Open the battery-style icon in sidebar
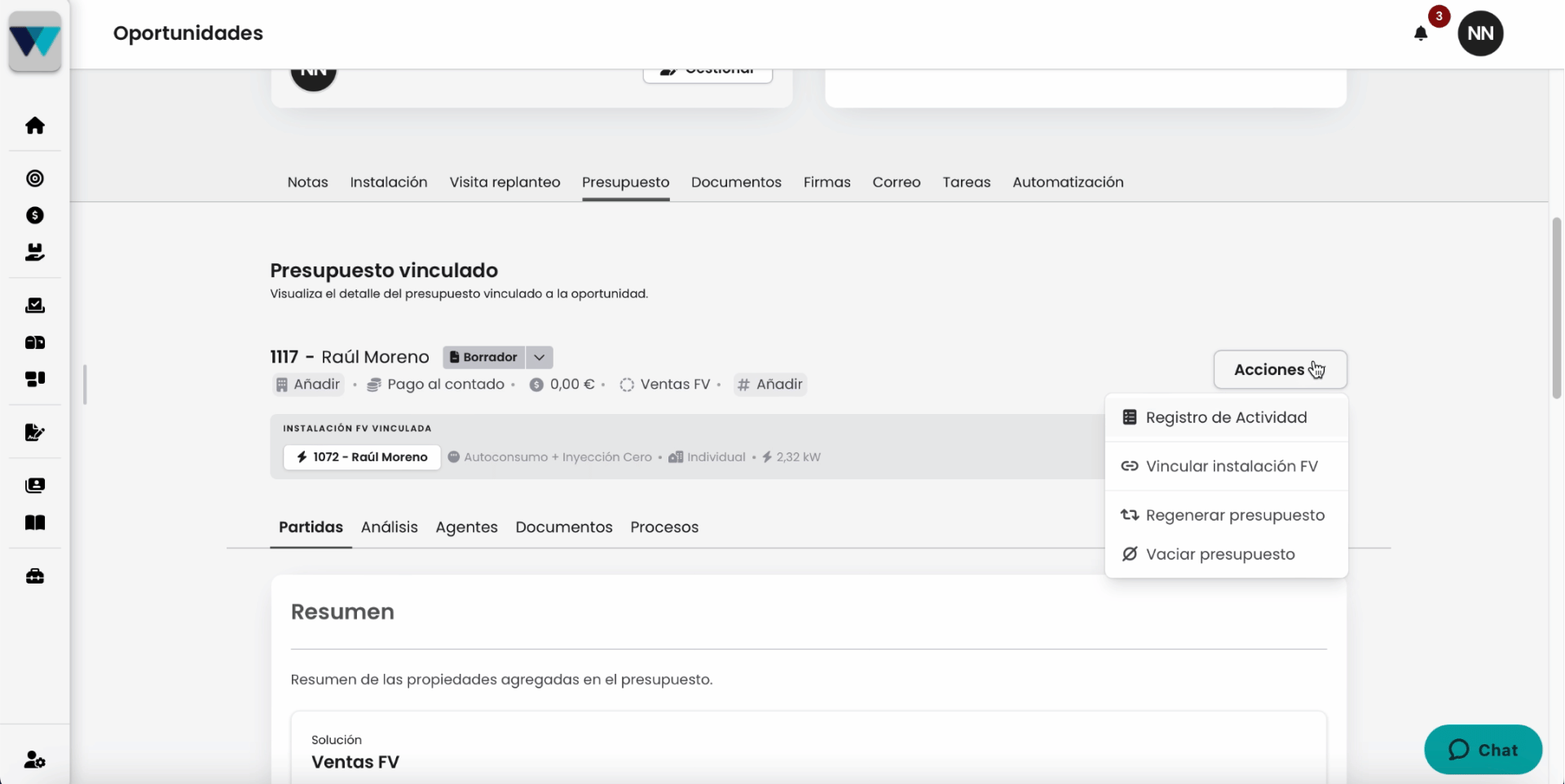 click(35, 342)
